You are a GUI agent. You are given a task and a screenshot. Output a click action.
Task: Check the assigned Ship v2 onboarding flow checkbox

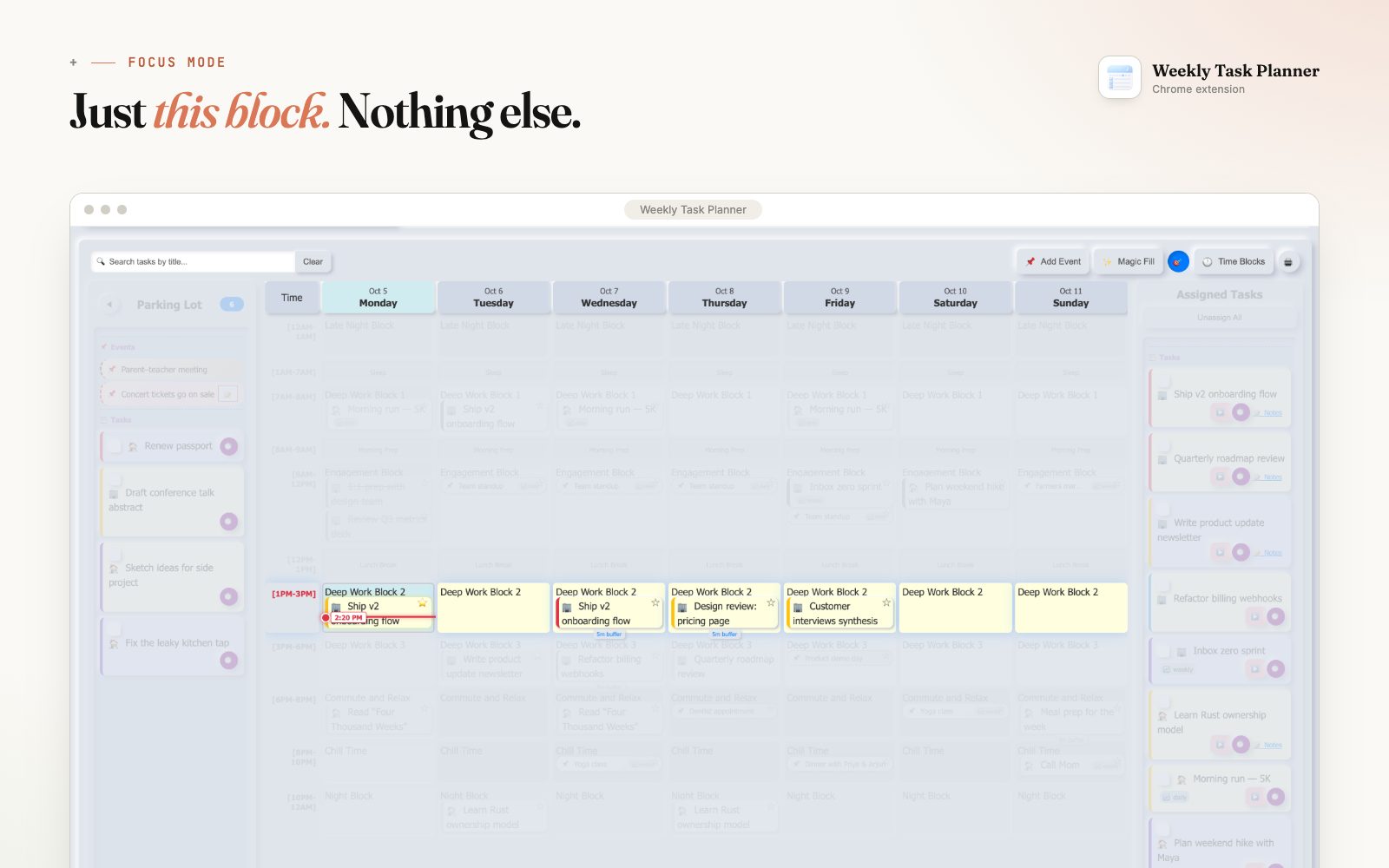(x=1163, y=381)
